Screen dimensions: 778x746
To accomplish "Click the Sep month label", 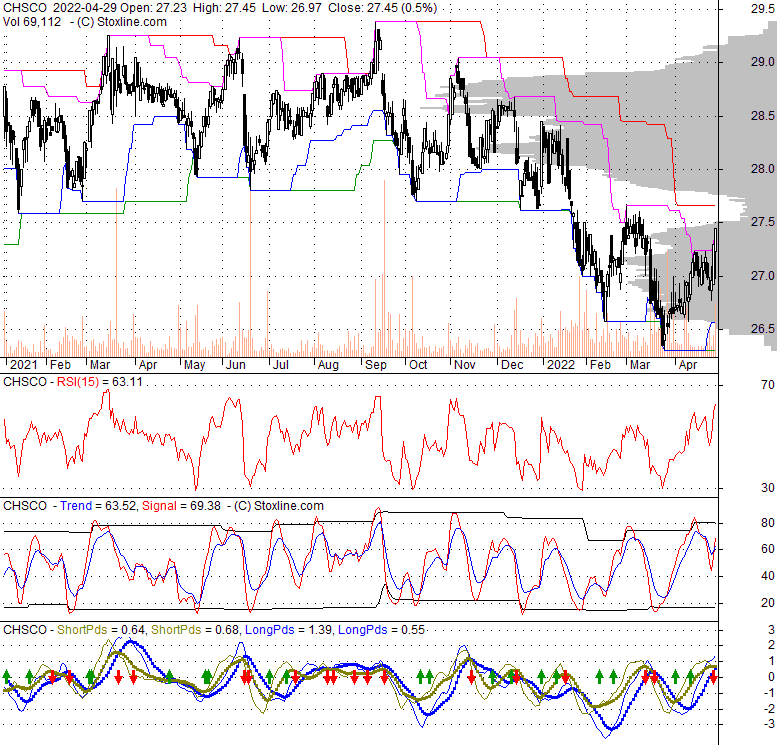I will [376, 365].
